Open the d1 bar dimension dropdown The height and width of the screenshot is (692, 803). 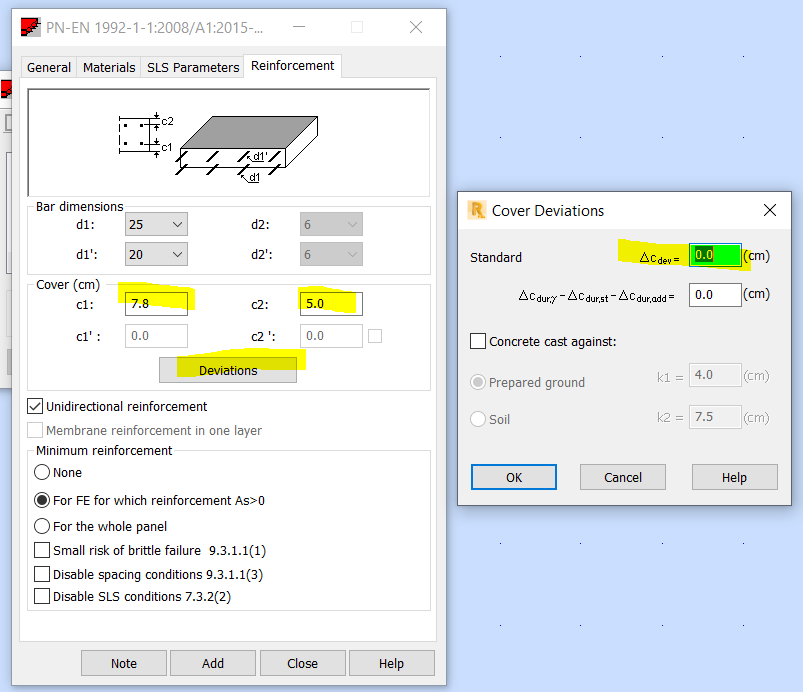[176, 224]
